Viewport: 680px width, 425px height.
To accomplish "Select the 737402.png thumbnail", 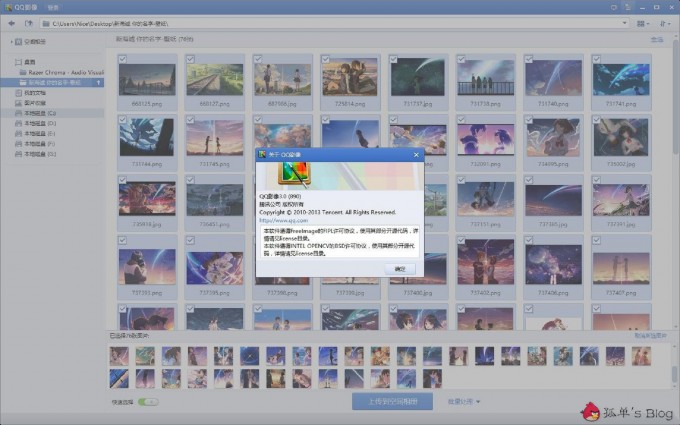I will (x=486, y=262).
